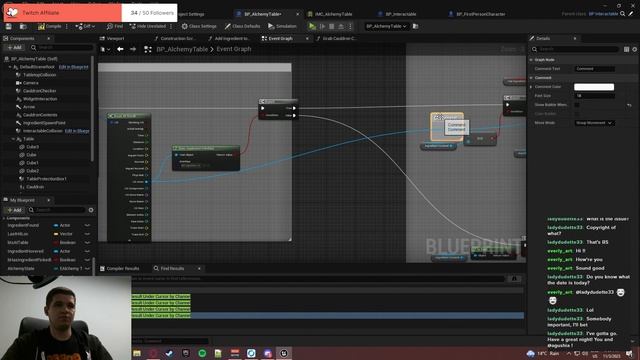Open the Compile options three-dot menu
640x360 pixels.
67,27
